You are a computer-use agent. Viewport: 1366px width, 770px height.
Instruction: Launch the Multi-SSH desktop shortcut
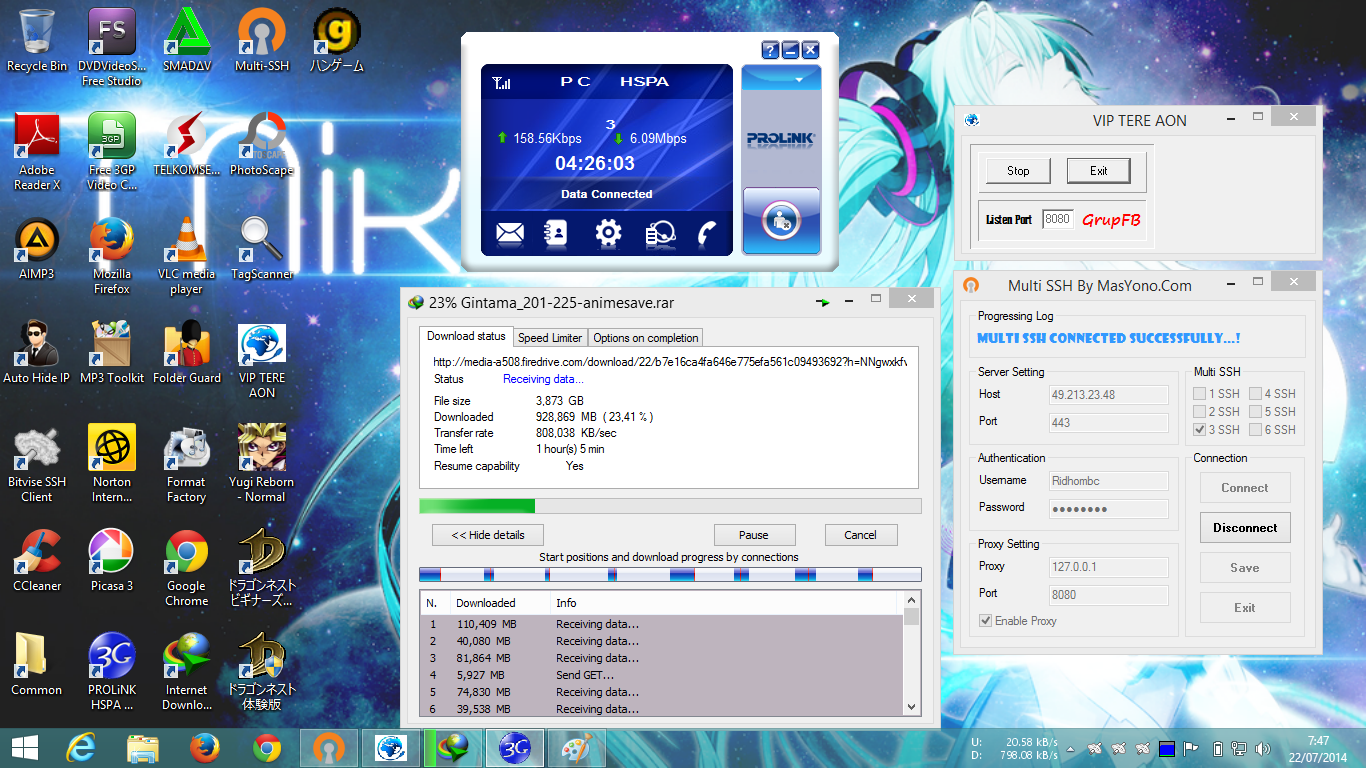click(262, 39)
